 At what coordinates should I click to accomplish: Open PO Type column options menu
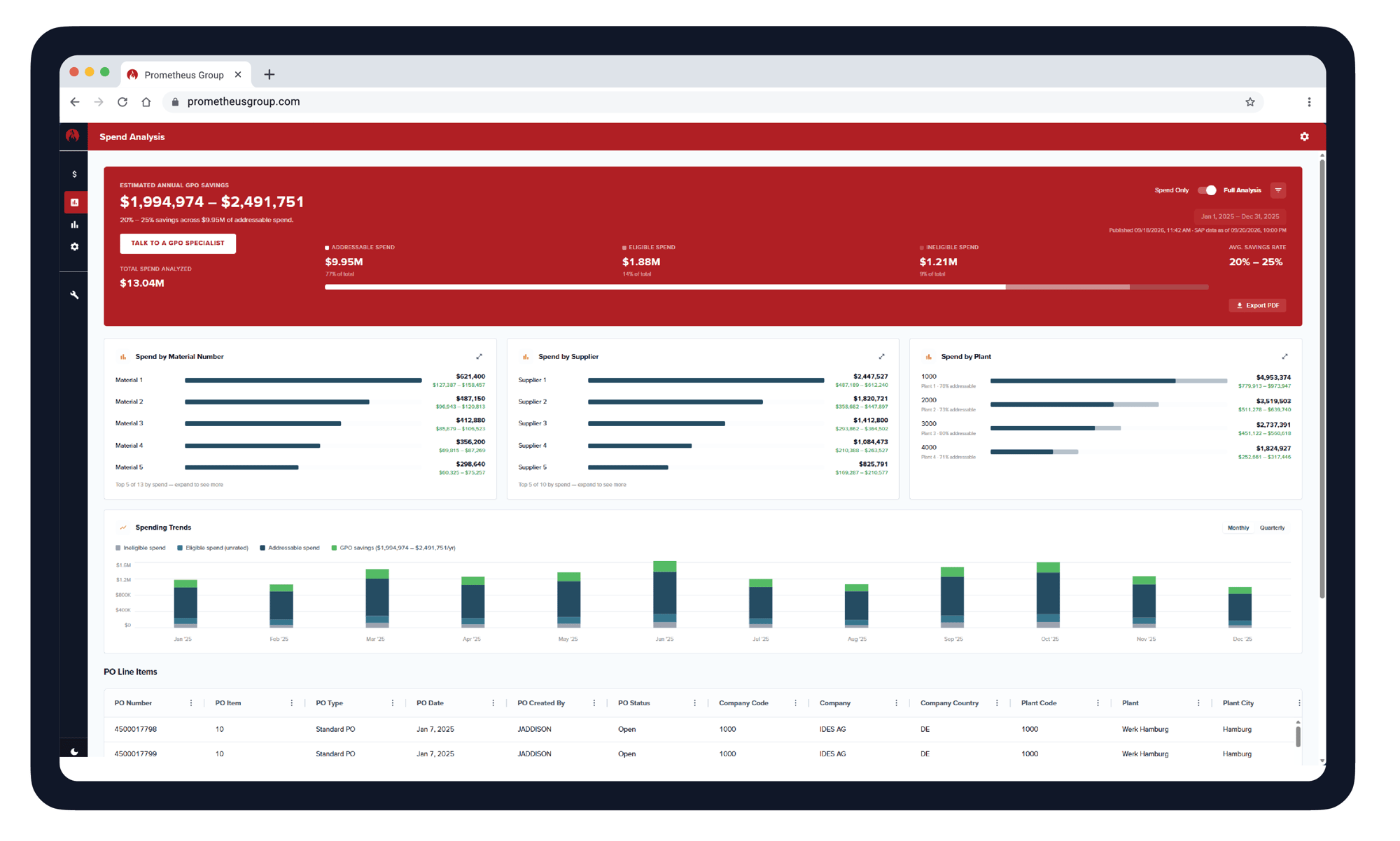click(x=393, y=703)
